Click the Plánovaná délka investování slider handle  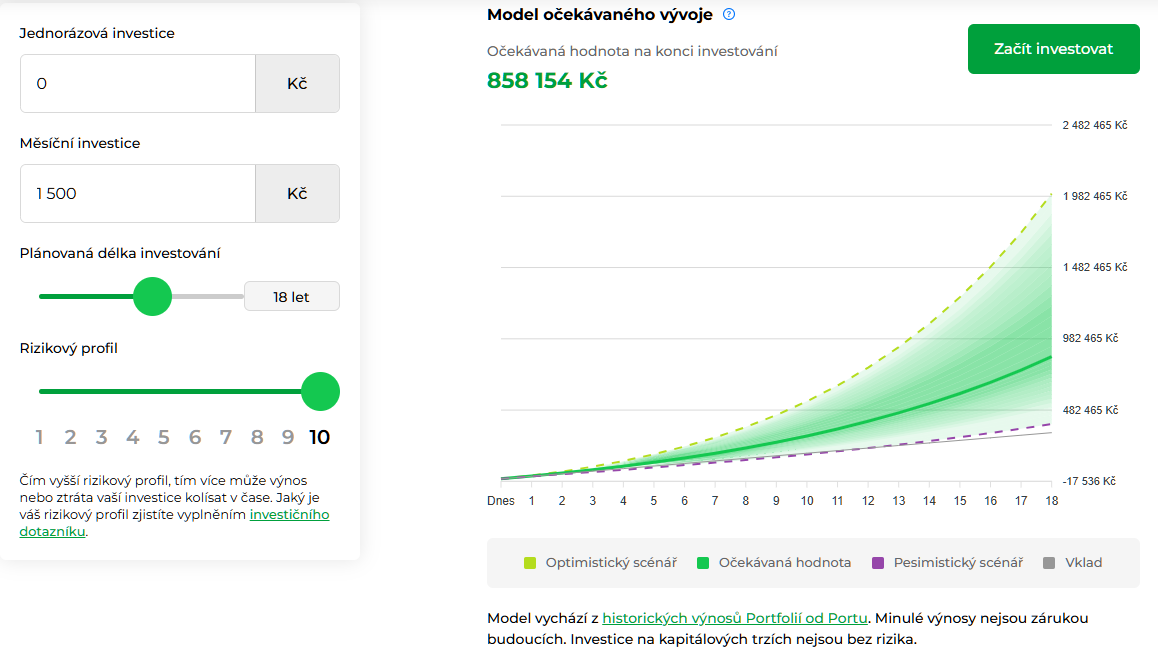(153, 297)
